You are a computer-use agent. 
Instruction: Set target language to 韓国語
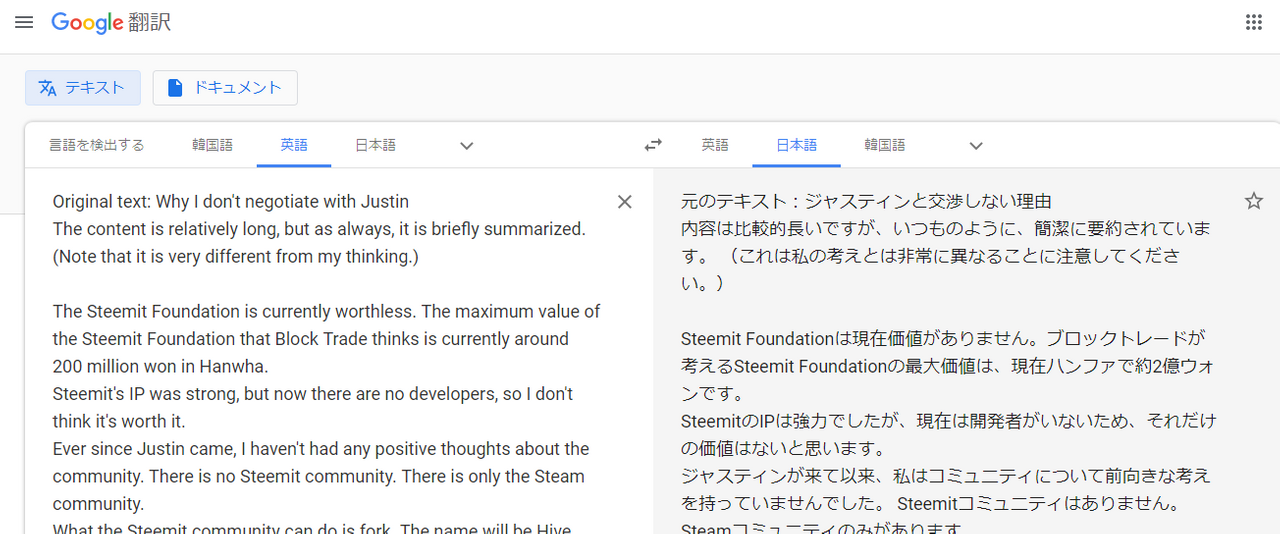[885, 145]
